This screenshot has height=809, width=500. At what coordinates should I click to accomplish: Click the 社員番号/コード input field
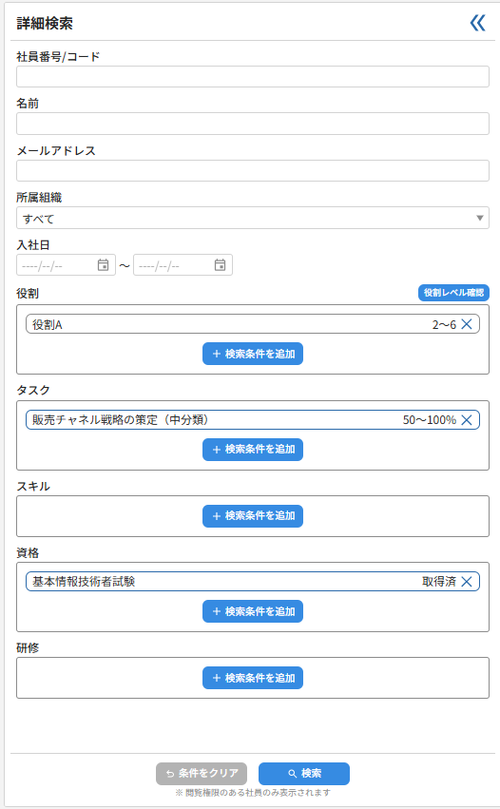(253, 77)
